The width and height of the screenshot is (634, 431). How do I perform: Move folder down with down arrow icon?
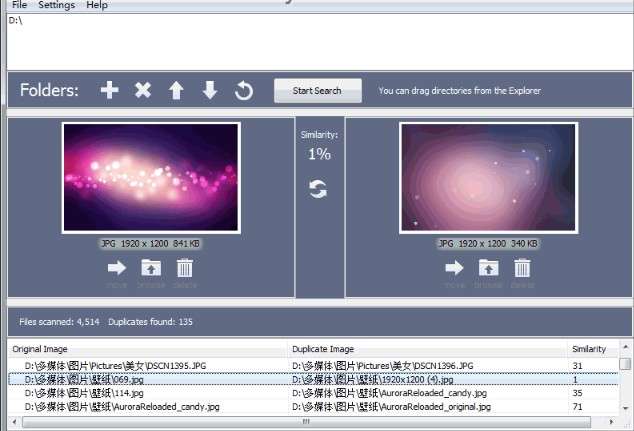click(x=209, y=90)
